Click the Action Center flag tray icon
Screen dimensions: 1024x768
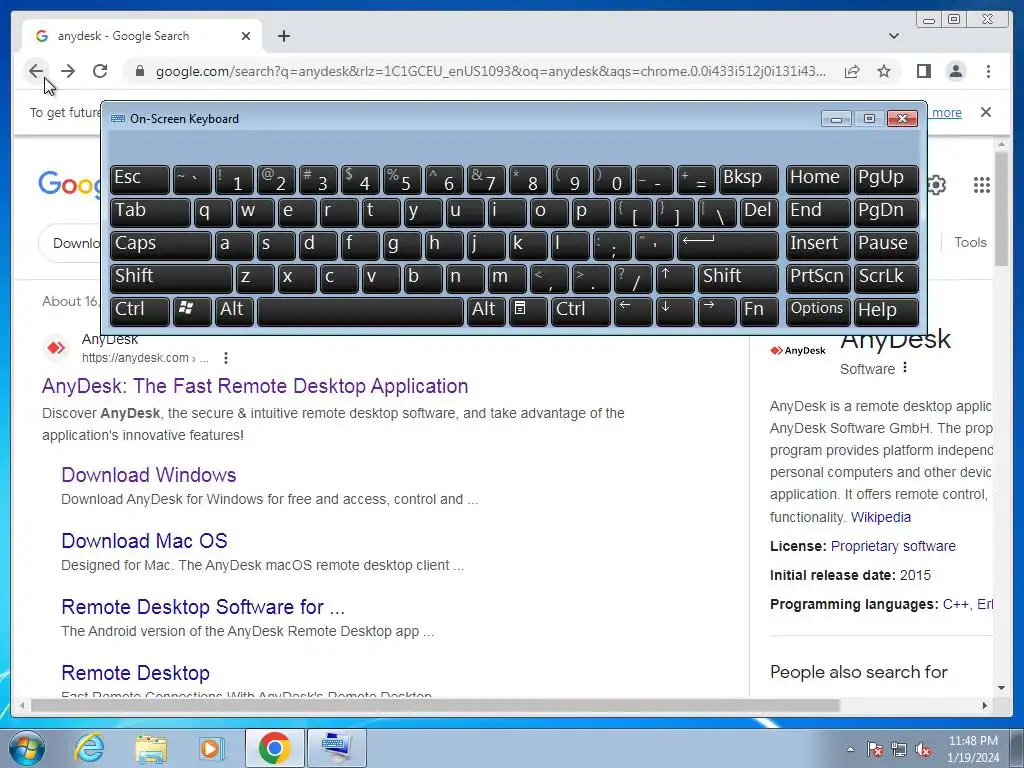click(x=874, y=750)
